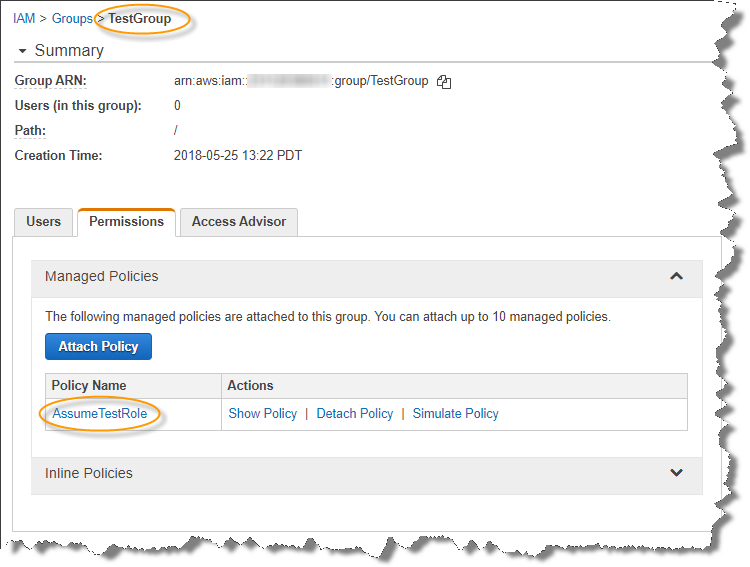
Task: Click the Creation Time label
Action: point(58,156)
